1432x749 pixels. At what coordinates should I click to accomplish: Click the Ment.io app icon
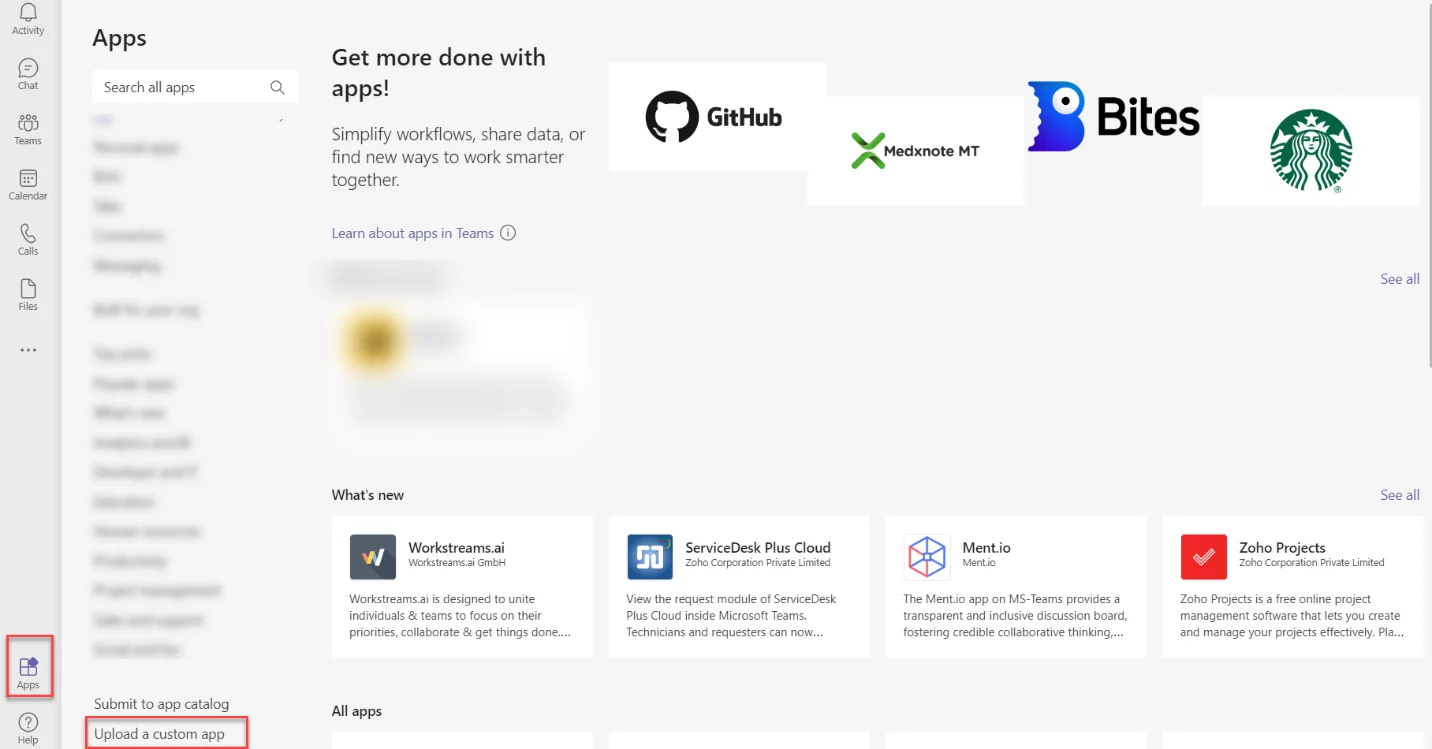tap(927, 557)
